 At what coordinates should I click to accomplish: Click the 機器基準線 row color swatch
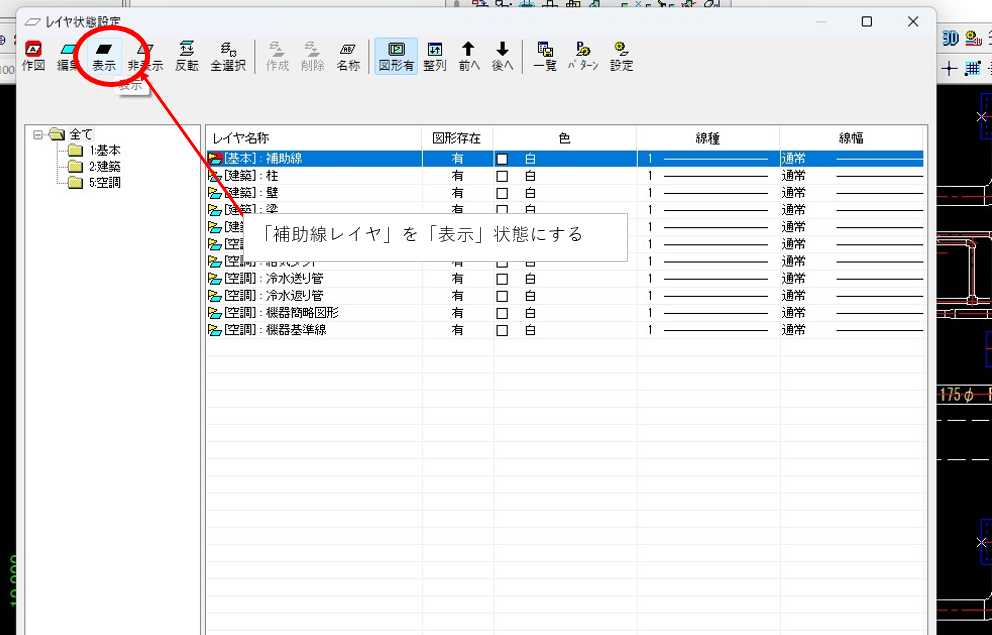pyautogui.click(x=502, y=330)
